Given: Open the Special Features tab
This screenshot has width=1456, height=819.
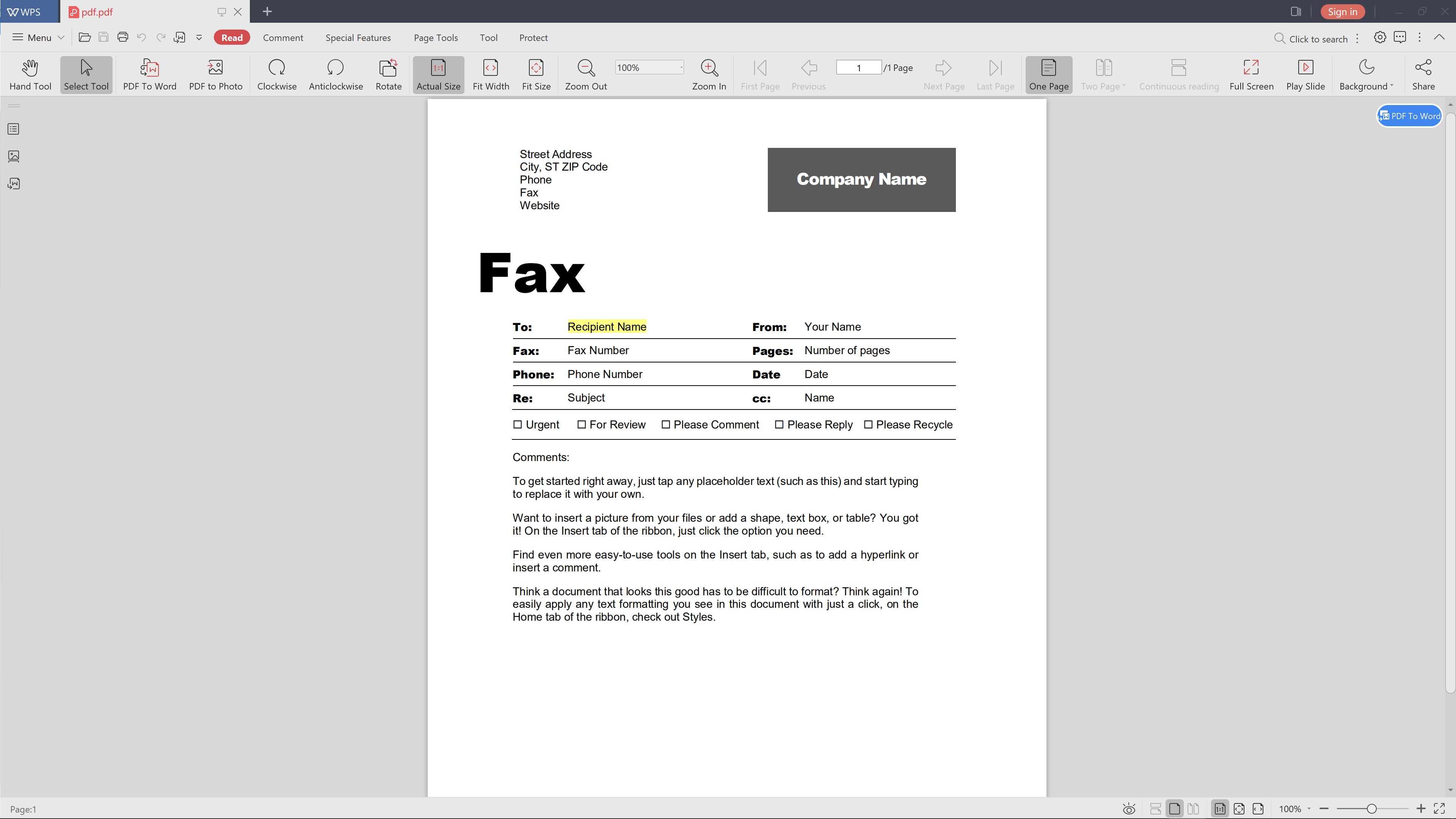Looking at the screenshot, I should click(x=358, y=37).
